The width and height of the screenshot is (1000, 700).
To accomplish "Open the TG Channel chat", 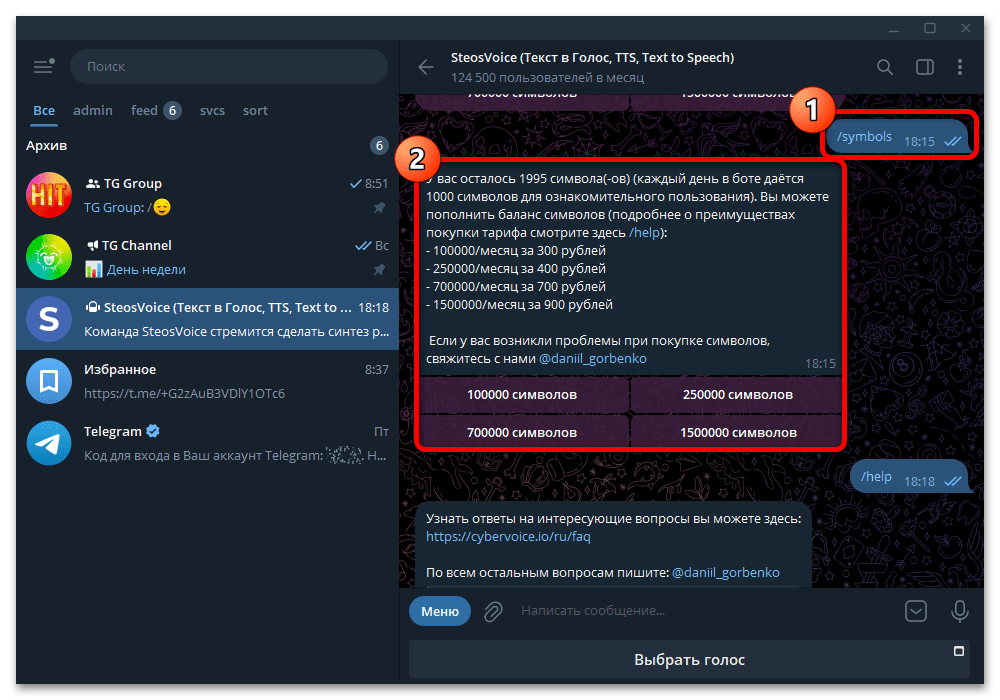I will tap(208, 257).
